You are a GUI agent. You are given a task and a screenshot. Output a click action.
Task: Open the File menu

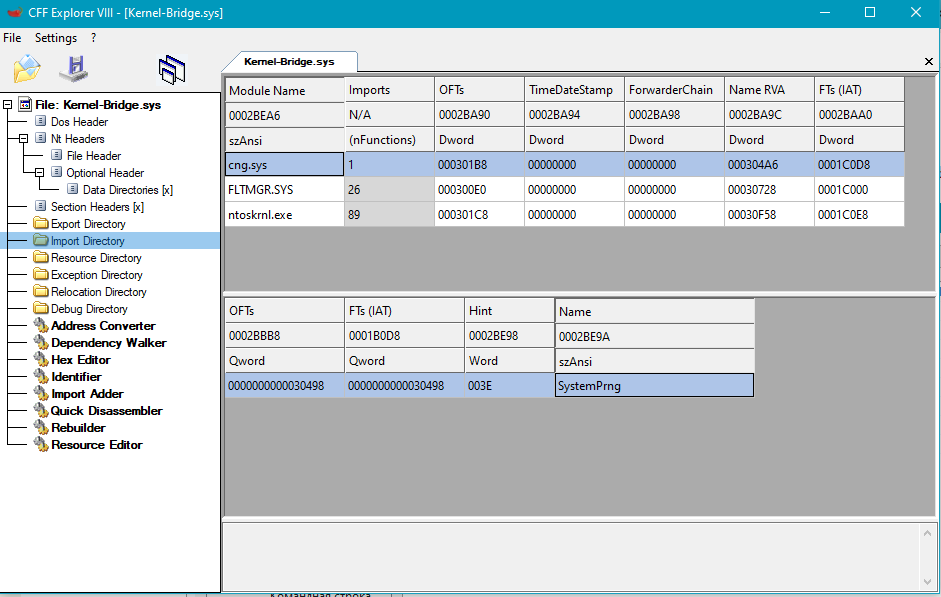tap(12, 38)
